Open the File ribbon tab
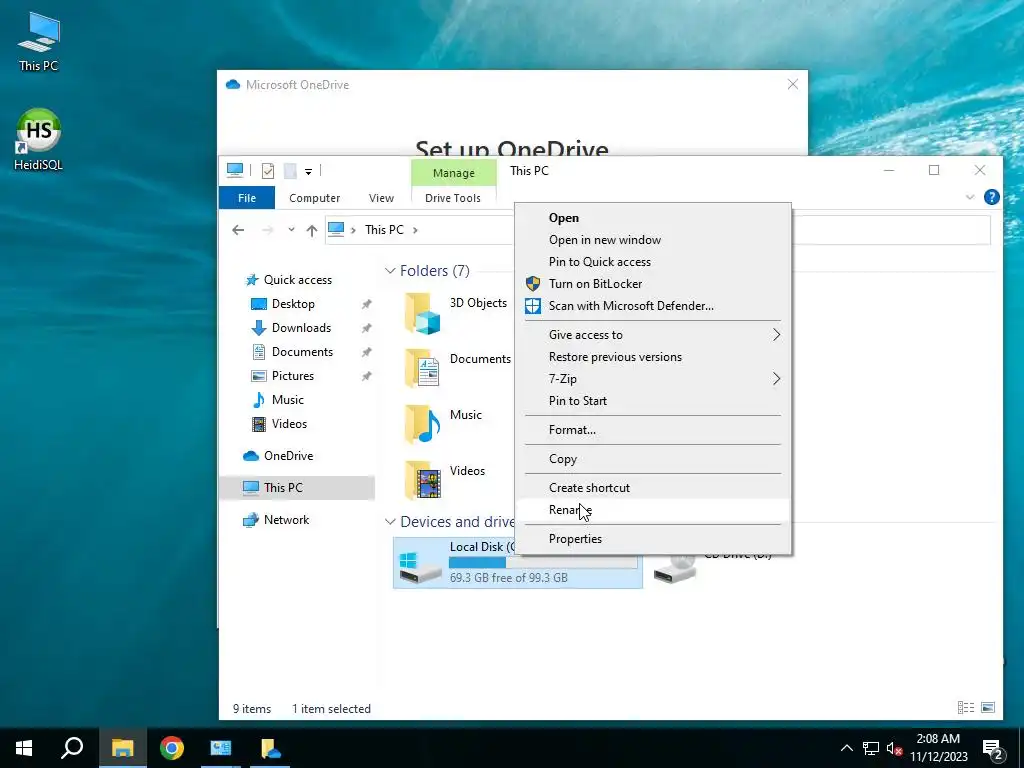This screenshot has width=1024, height=768. [247, 198]
